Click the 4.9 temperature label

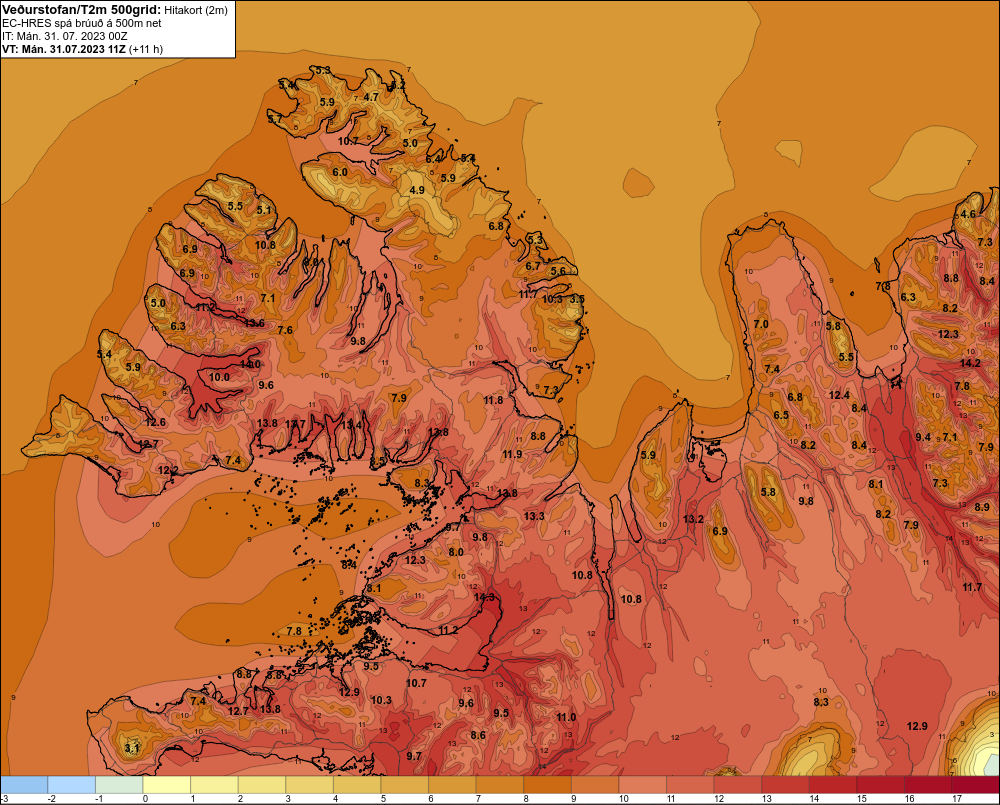tap(417, 190)
